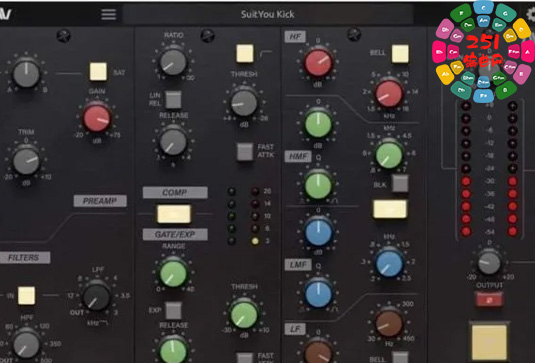Viewport: 535px width, 363px height.
Task: Click the LF band label
Action: (x=295, y=329)
